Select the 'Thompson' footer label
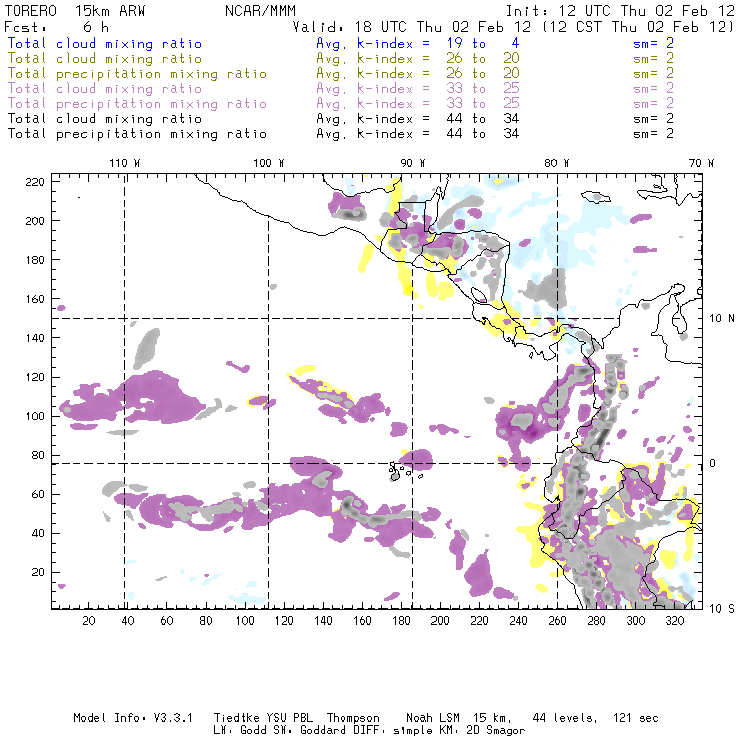The width and height of the screenshot is (740, 740). click(x=353, y=719)
